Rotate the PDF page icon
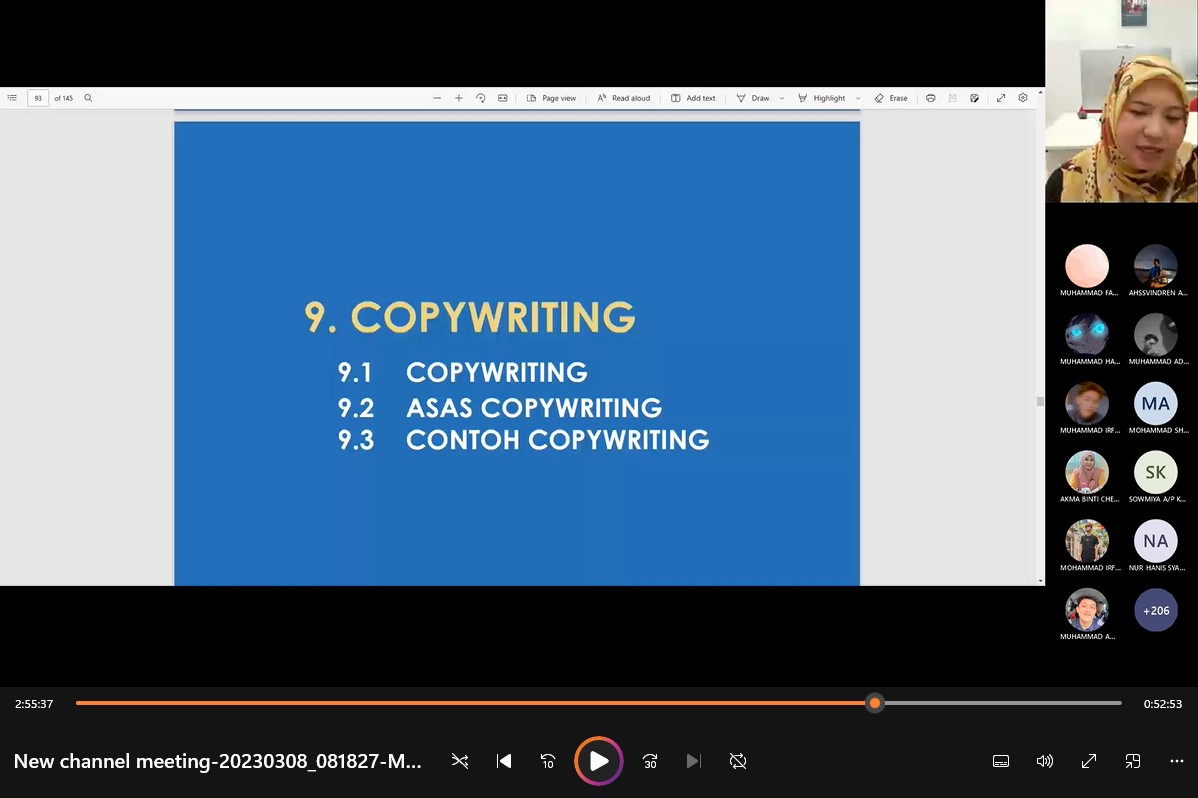The height and width of the screenshot is (798, 1198). [481, 98]
